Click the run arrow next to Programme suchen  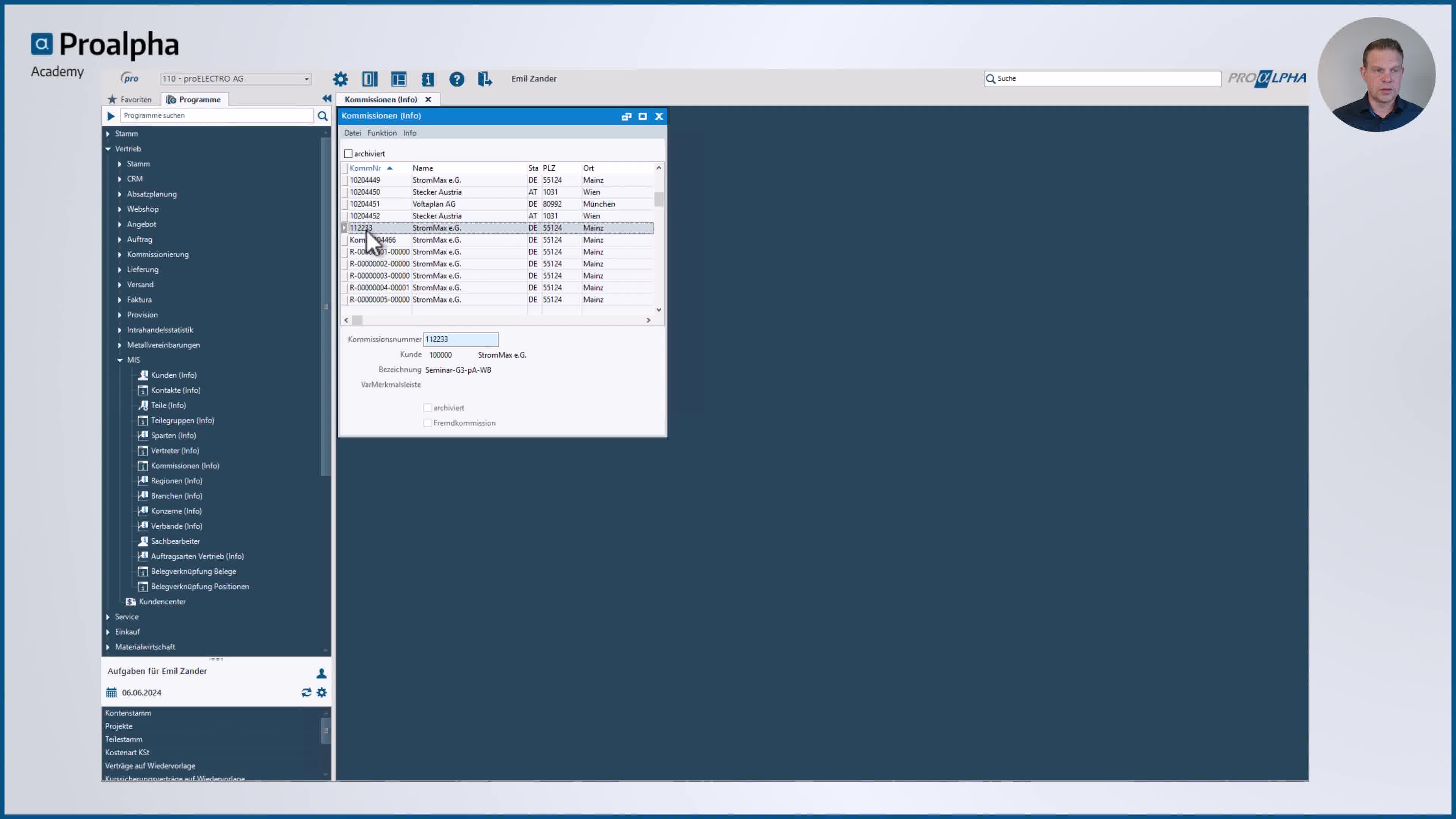point(111,116)
